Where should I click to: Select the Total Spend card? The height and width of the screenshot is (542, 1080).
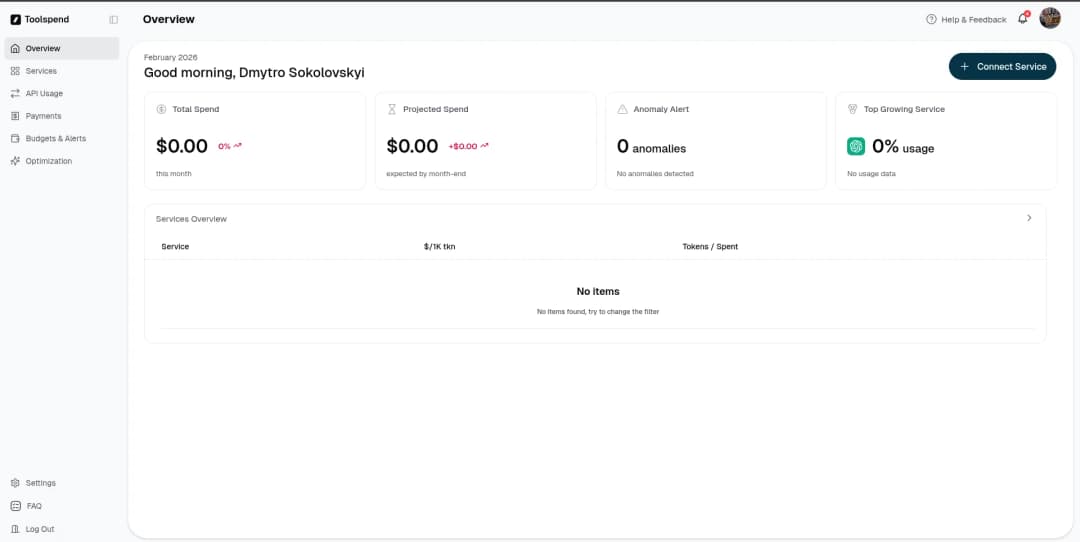[x=255, y=141]
